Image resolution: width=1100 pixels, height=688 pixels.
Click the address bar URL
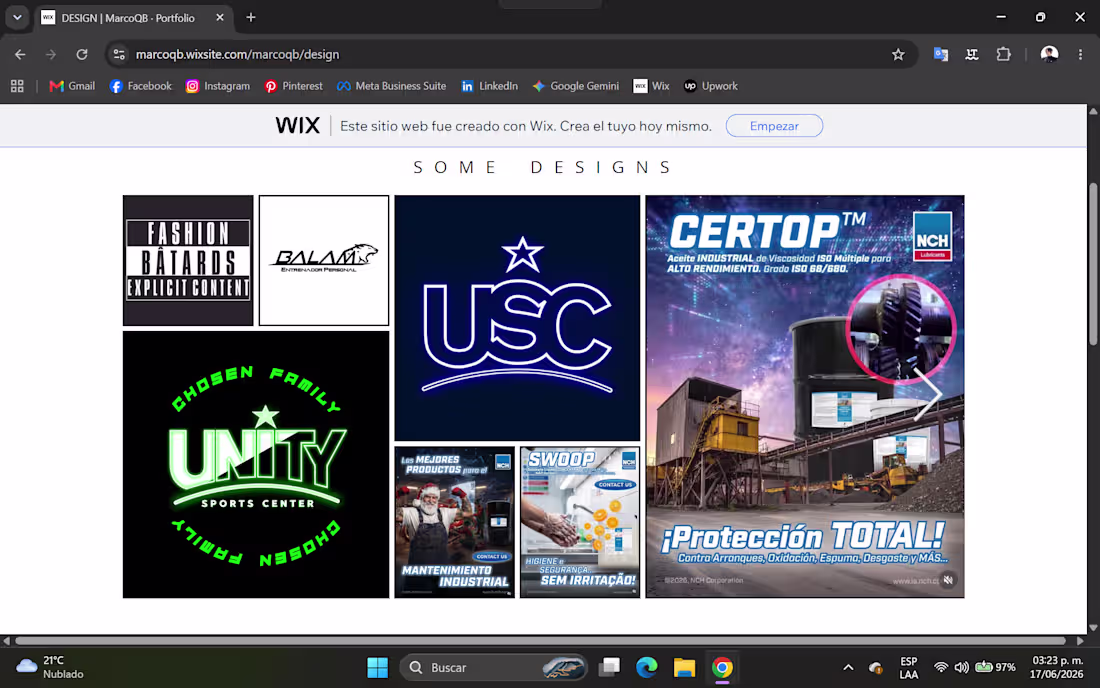[x=237, y=54]
